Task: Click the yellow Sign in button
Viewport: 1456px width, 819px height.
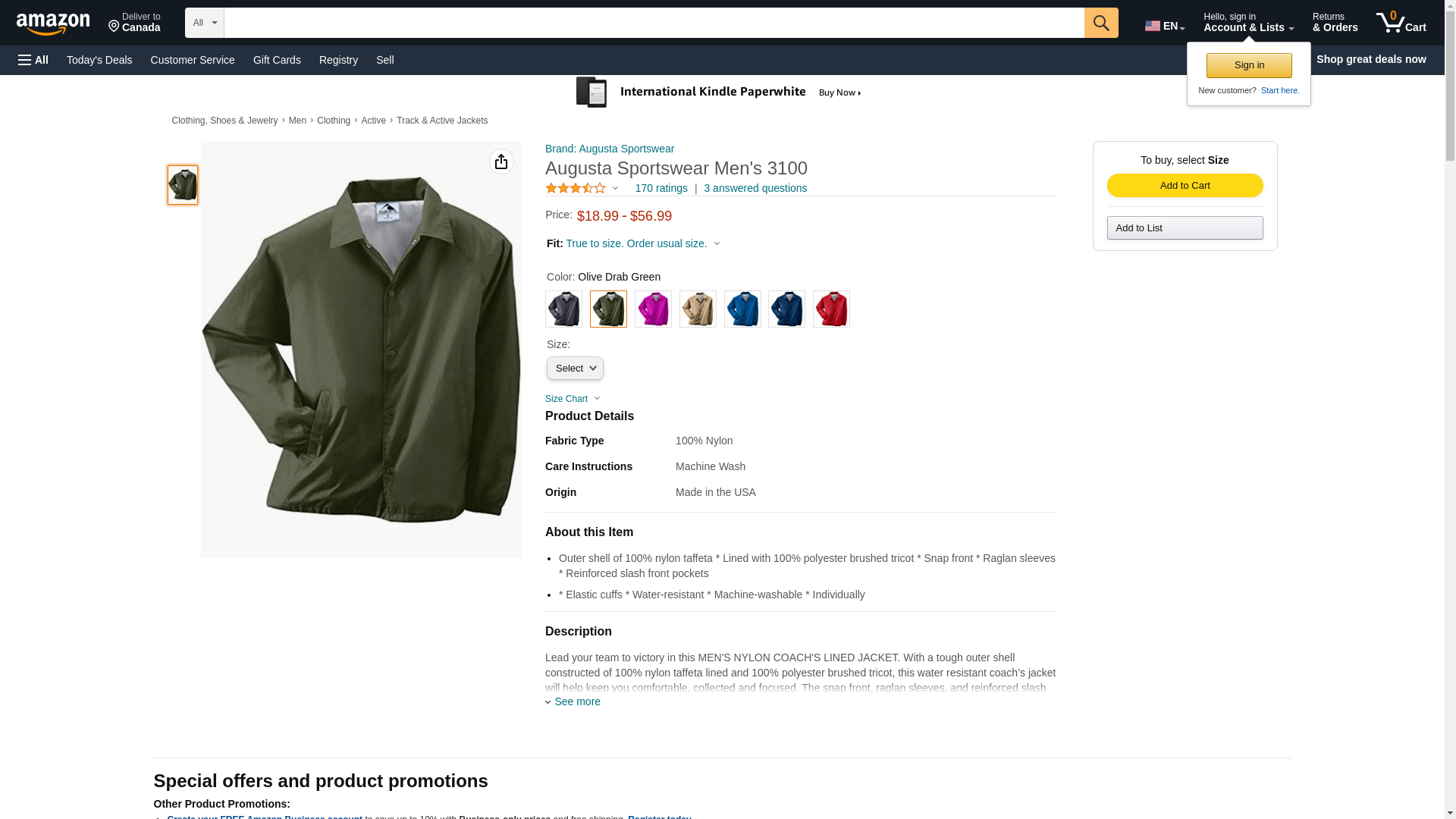Action: (1249, 65)
